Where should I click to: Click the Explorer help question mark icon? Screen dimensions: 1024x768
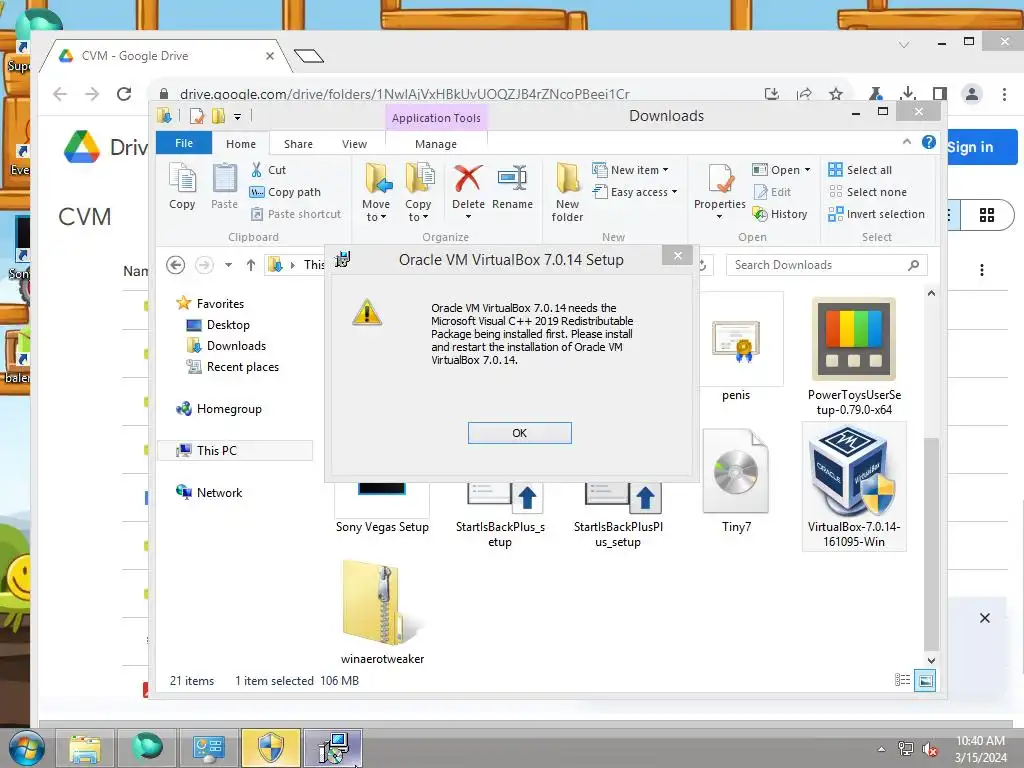[929, 142]
